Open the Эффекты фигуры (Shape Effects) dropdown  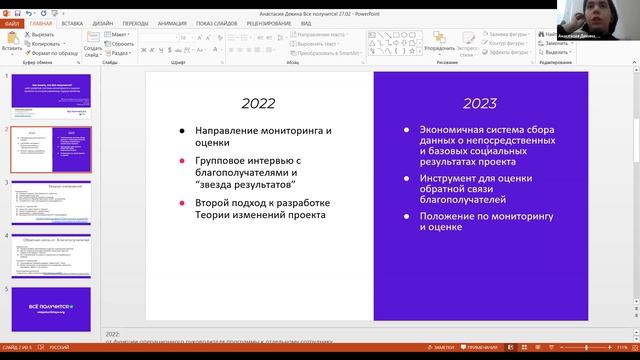[506, 52]
